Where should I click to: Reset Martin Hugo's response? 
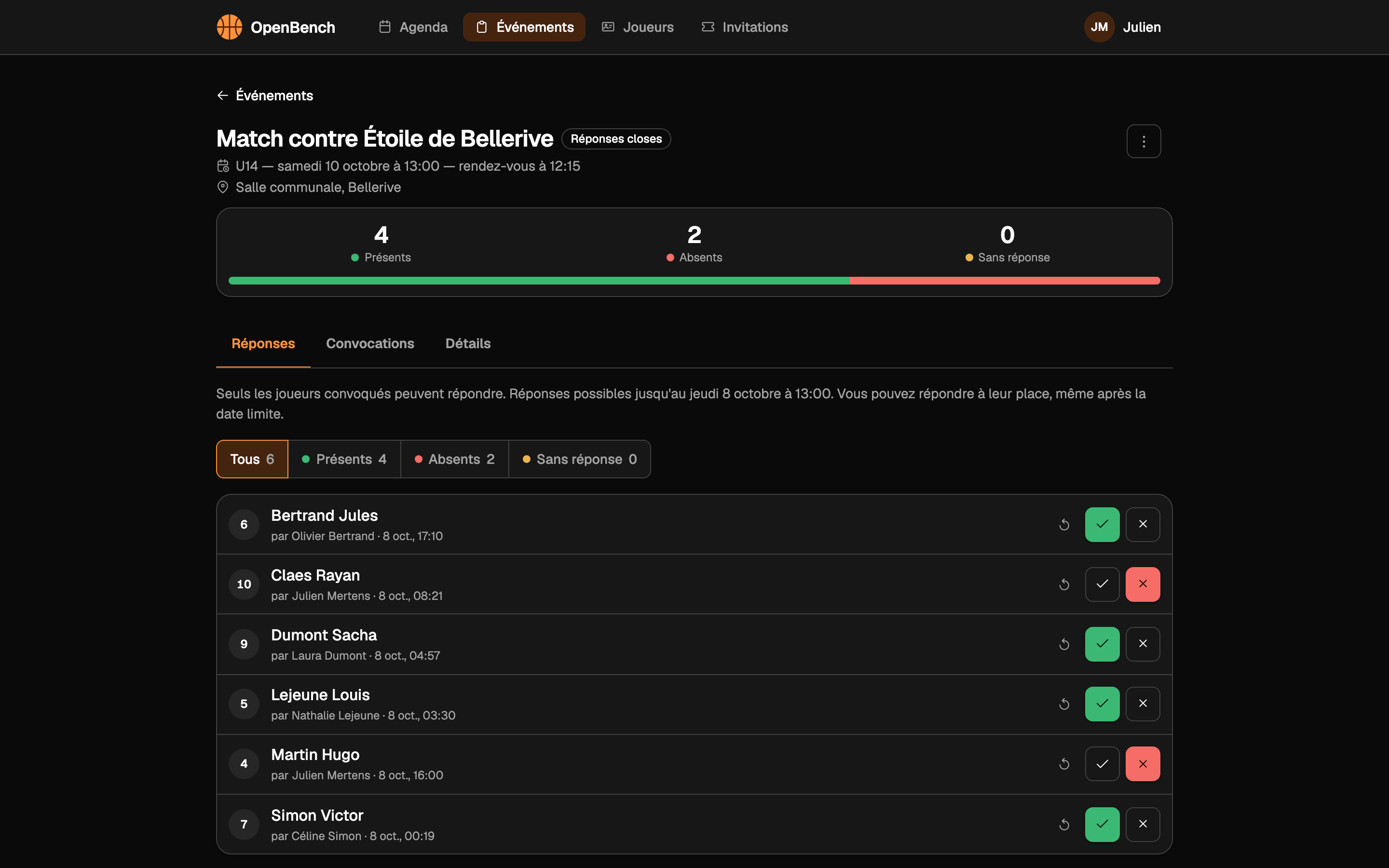1064,764
